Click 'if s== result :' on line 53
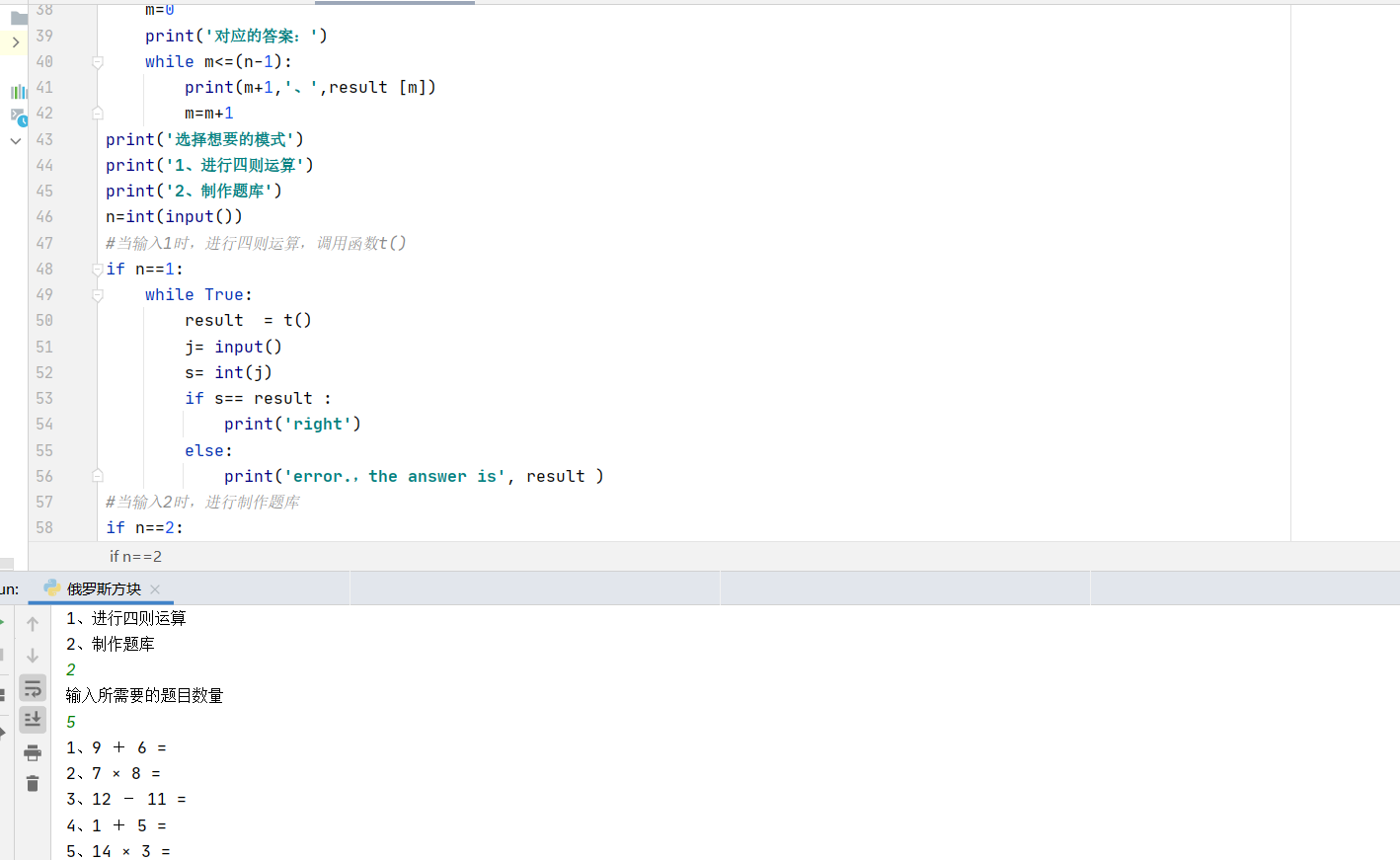 point(258,399)
